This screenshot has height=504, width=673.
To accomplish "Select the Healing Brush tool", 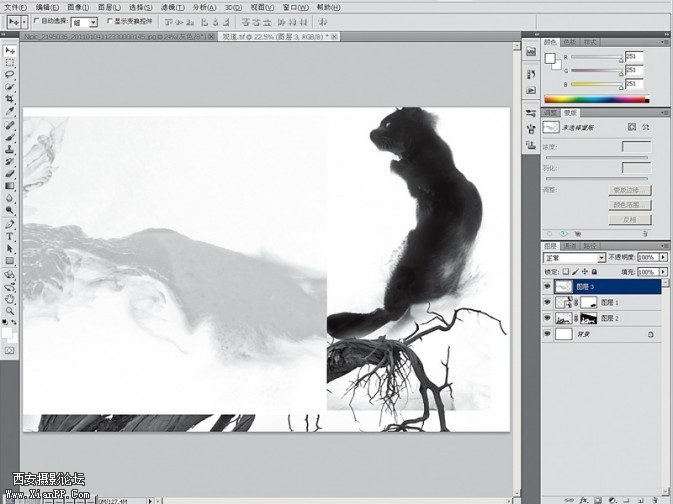I will tap(9, 125).
